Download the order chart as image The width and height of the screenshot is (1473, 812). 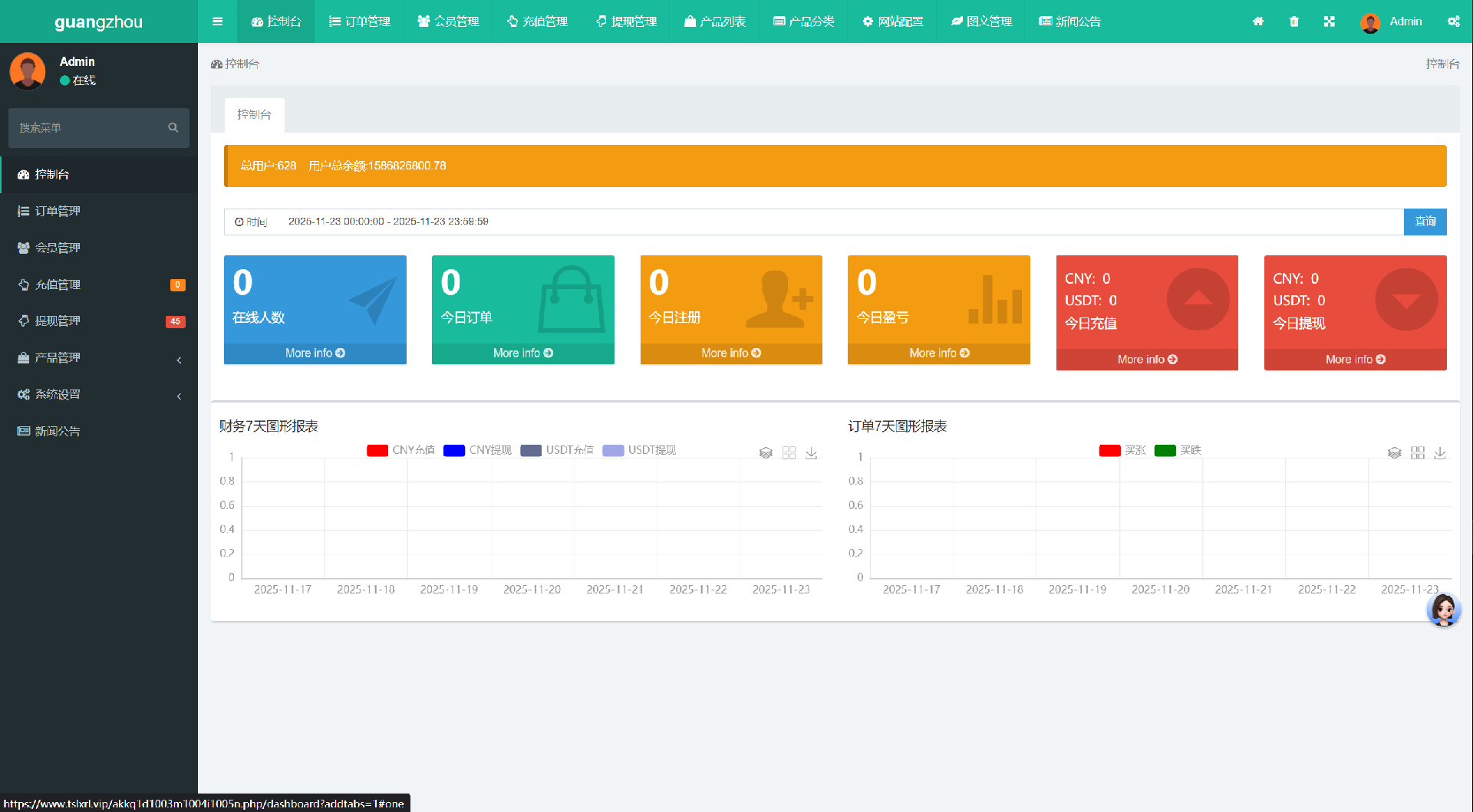click(x=1440, y=453)
